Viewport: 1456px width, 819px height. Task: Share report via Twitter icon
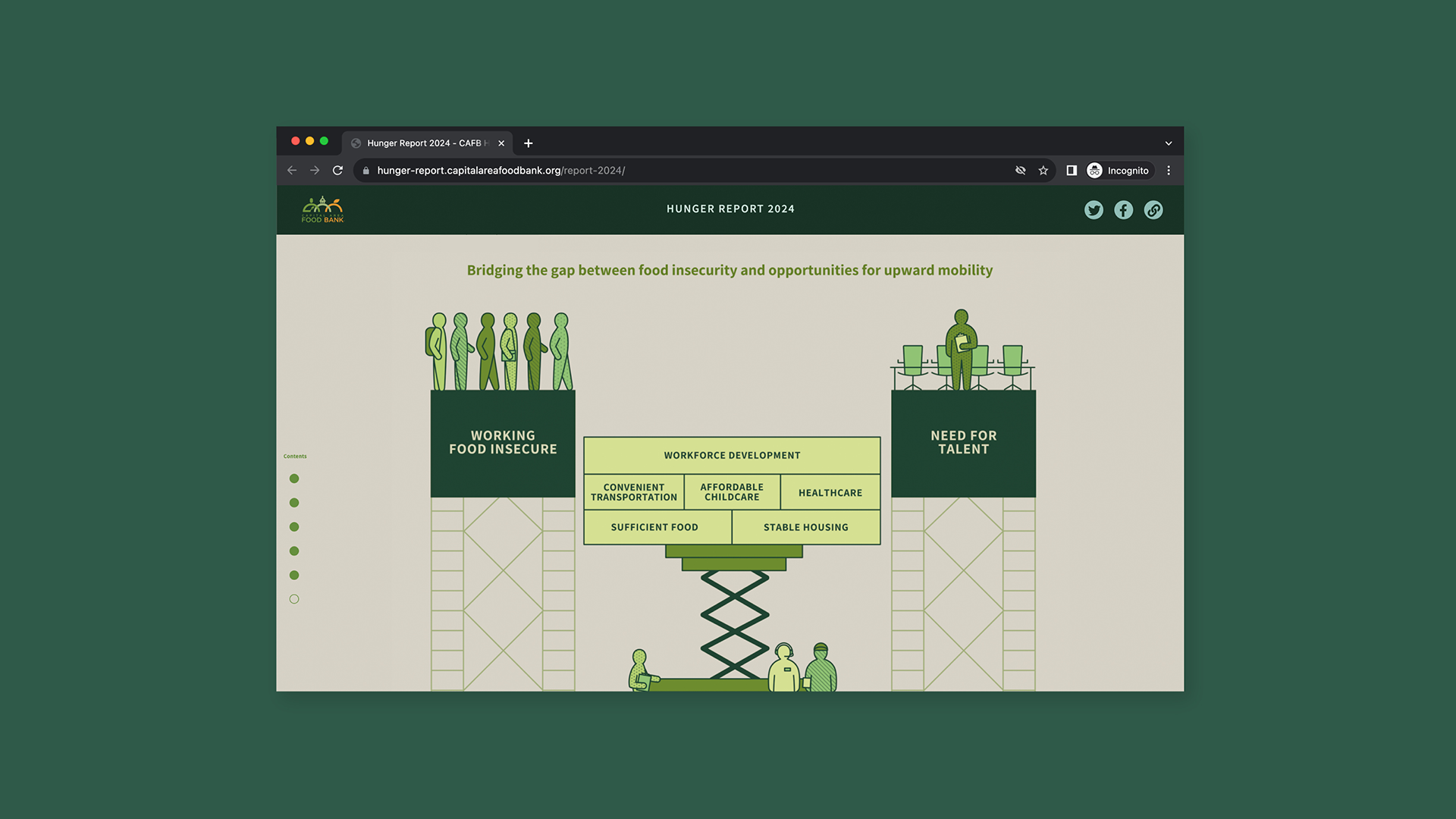[1094, 210]
